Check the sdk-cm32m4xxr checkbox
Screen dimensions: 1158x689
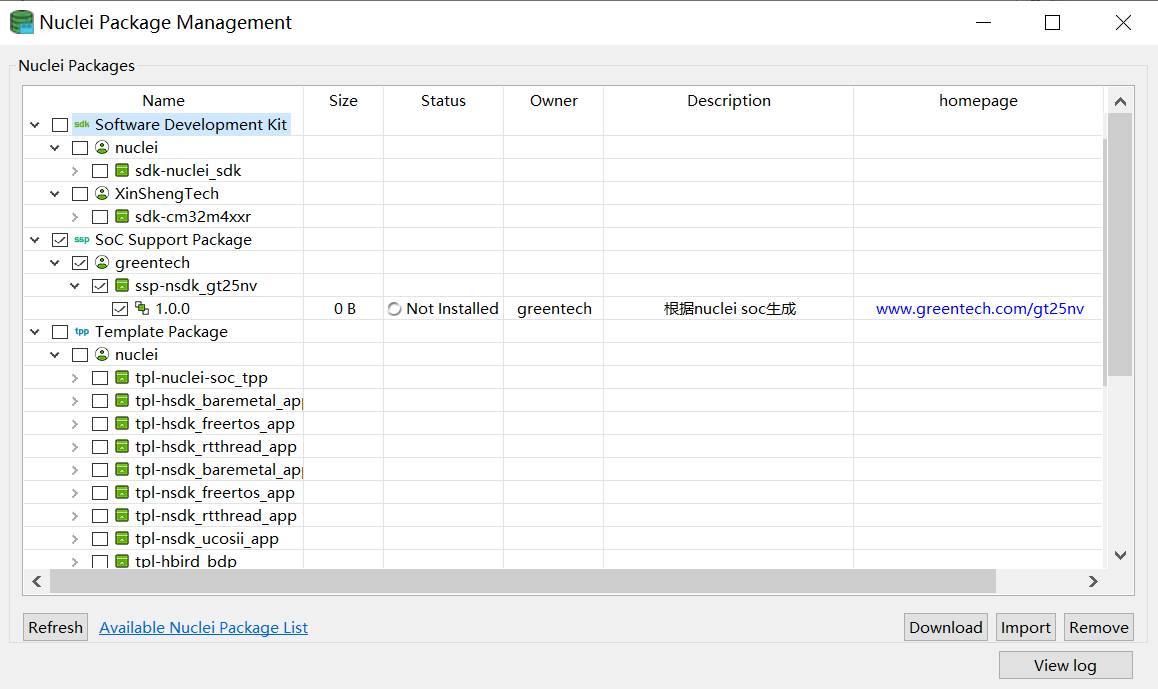(100, 217)
